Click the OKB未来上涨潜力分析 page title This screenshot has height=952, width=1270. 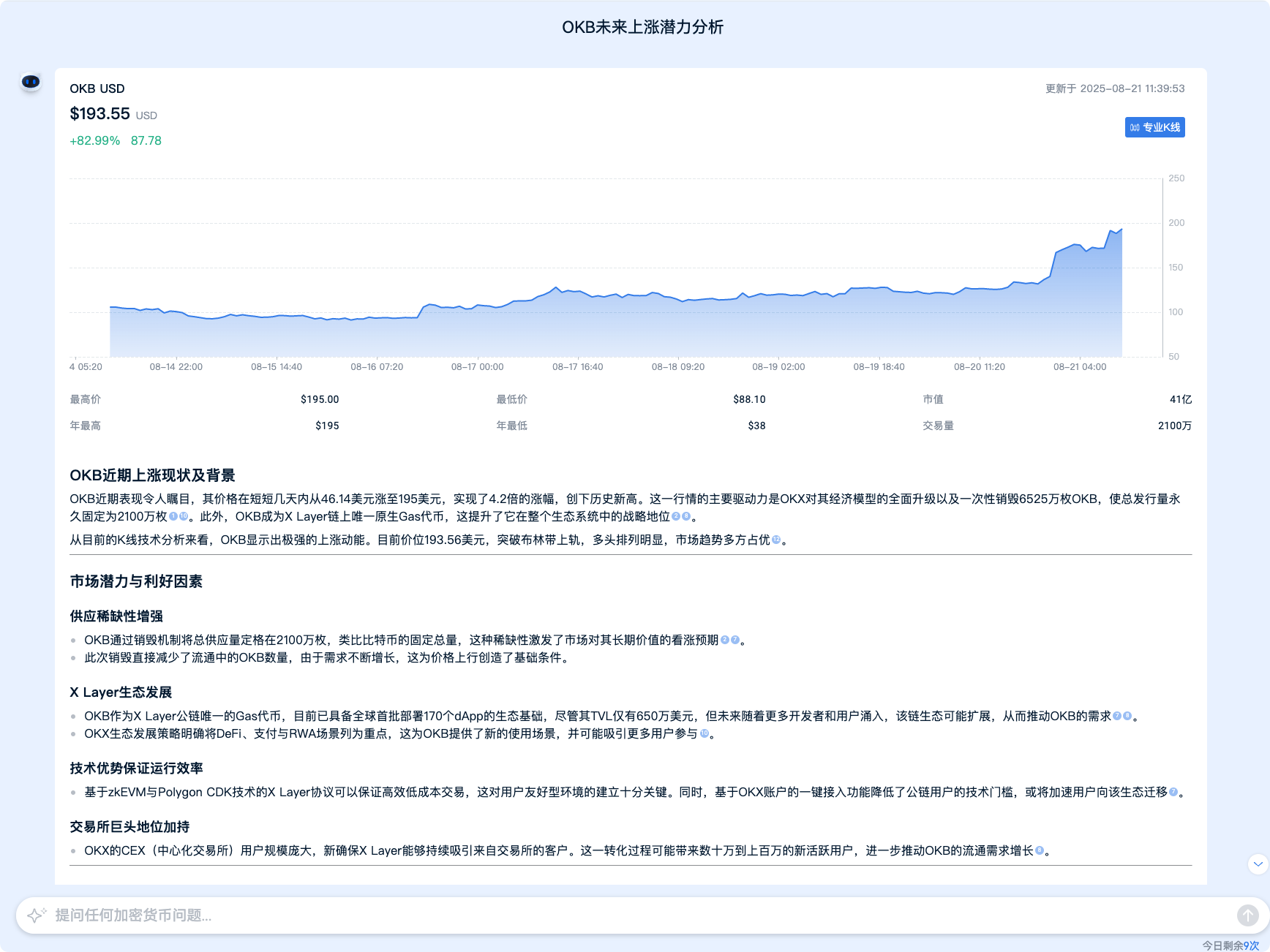tap(642, 27)
